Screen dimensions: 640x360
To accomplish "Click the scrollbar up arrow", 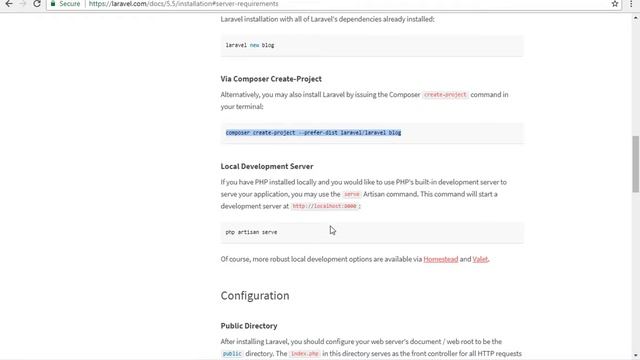I will [x=636, y=18].
